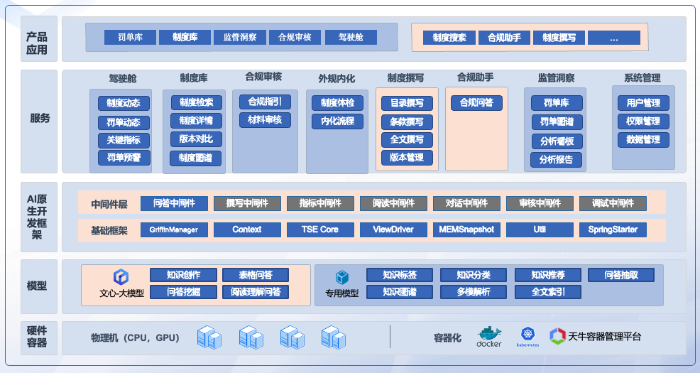Viewport: 700px width, 373px height.
Task: Click the 文心 large model logo icon
Action: click(121, 277)
